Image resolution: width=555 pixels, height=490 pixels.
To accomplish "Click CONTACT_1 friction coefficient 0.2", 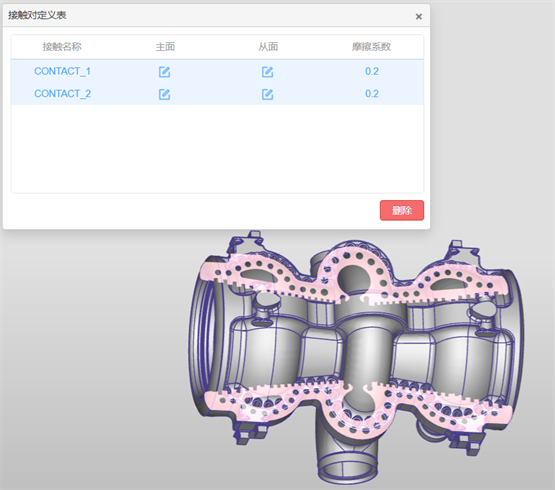I will (x=372, y=72).
